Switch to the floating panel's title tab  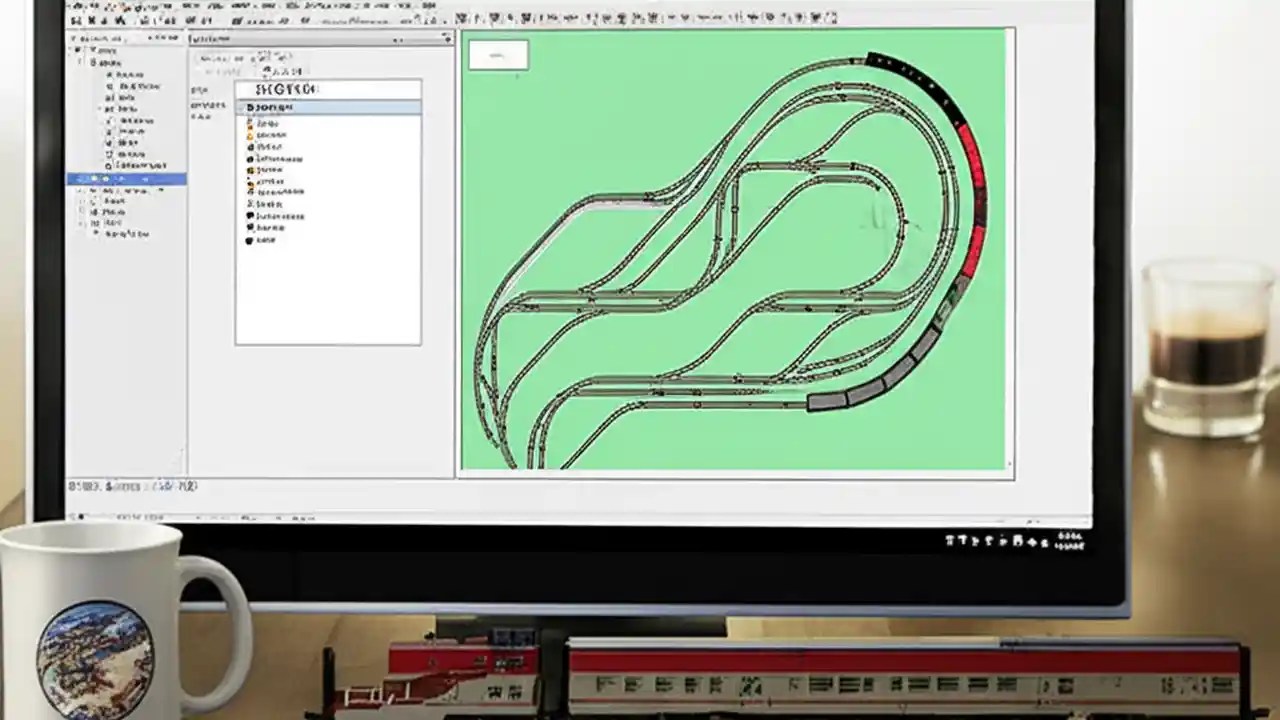tap(210, 39)
